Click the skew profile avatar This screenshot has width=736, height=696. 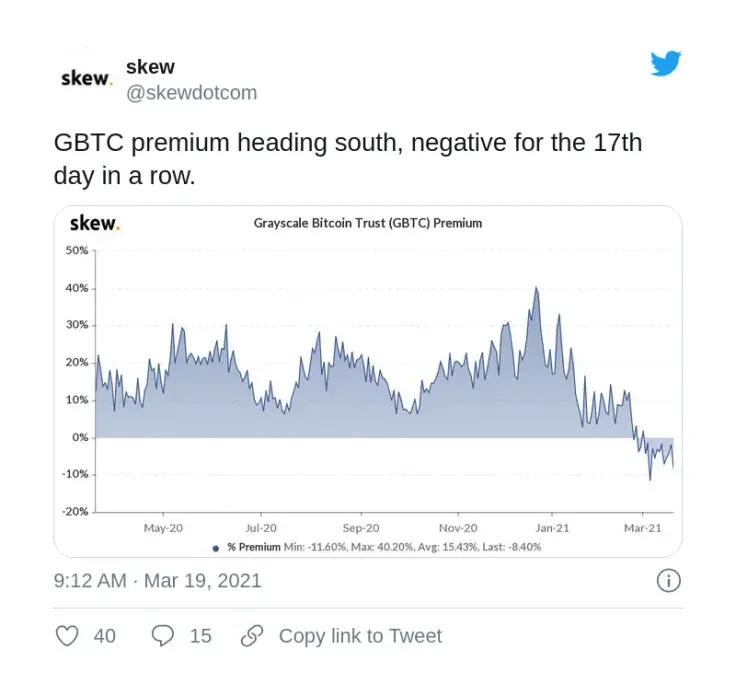click(x=85, y=78)
